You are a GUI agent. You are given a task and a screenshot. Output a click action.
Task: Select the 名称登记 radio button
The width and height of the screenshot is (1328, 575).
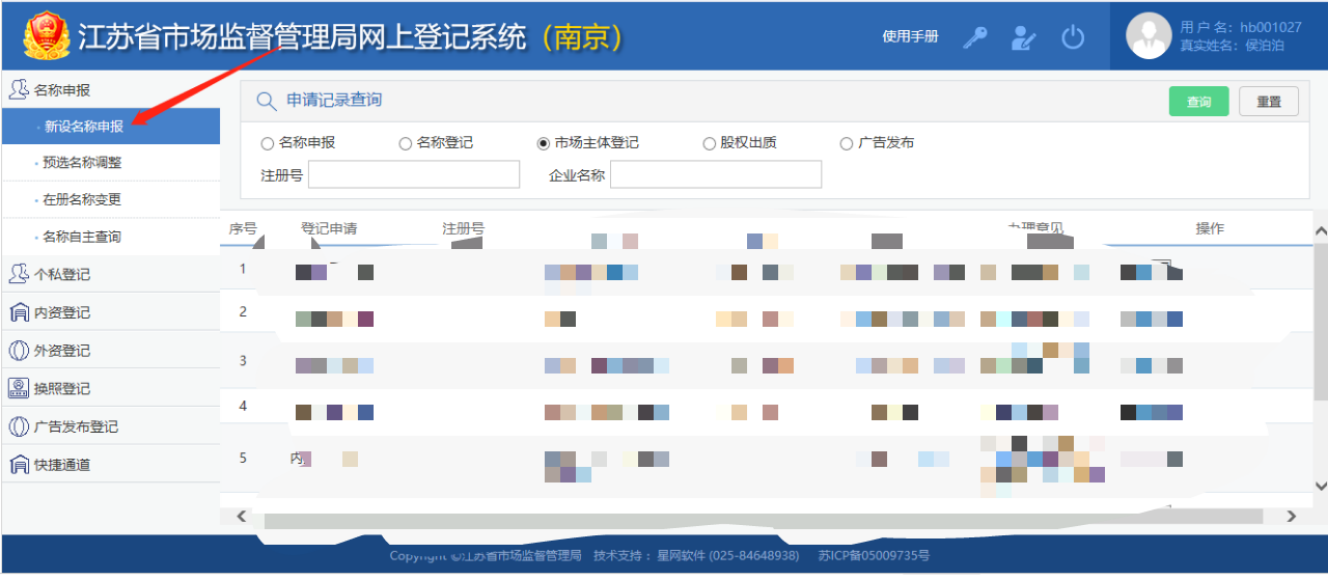tap(405, 143)
